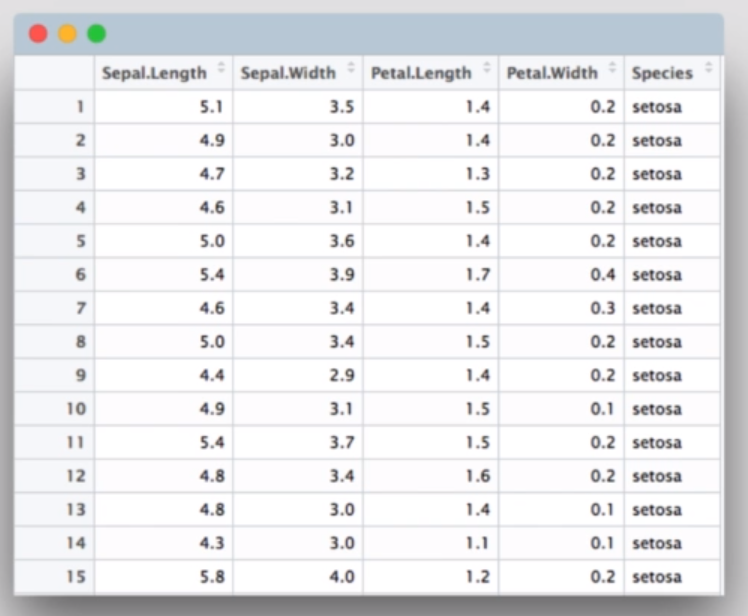Select Sepal.Width value 3.7 in row 11

[298, 442]
